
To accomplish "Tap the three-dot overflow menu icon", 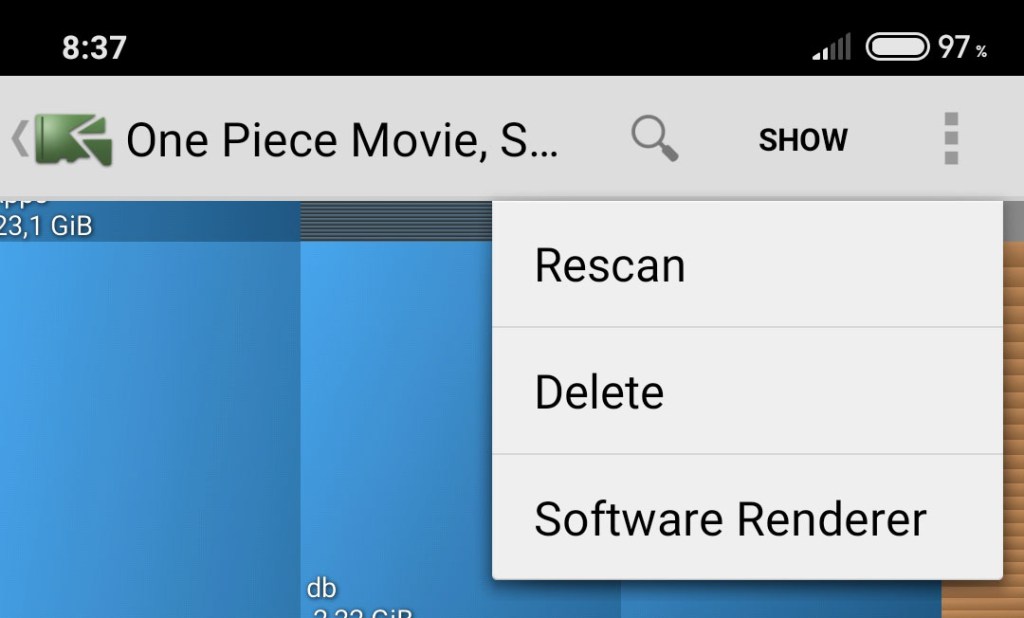I will (950, 138).
